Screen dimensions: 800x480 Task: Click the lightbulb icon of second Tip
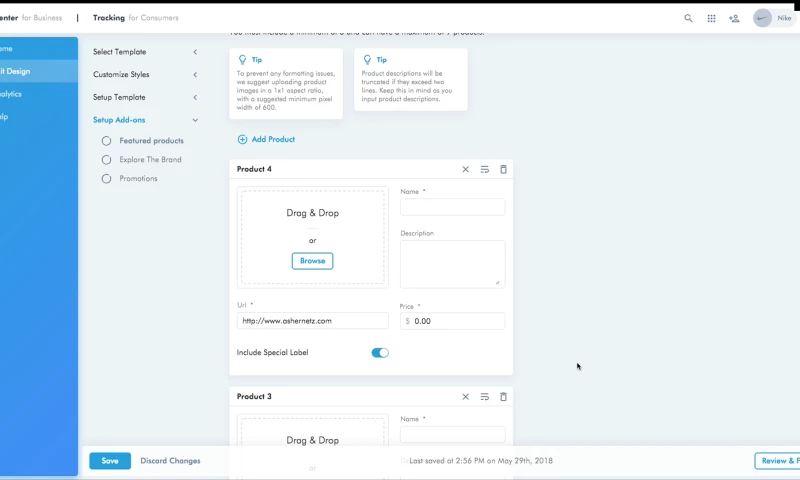(367, 60)
